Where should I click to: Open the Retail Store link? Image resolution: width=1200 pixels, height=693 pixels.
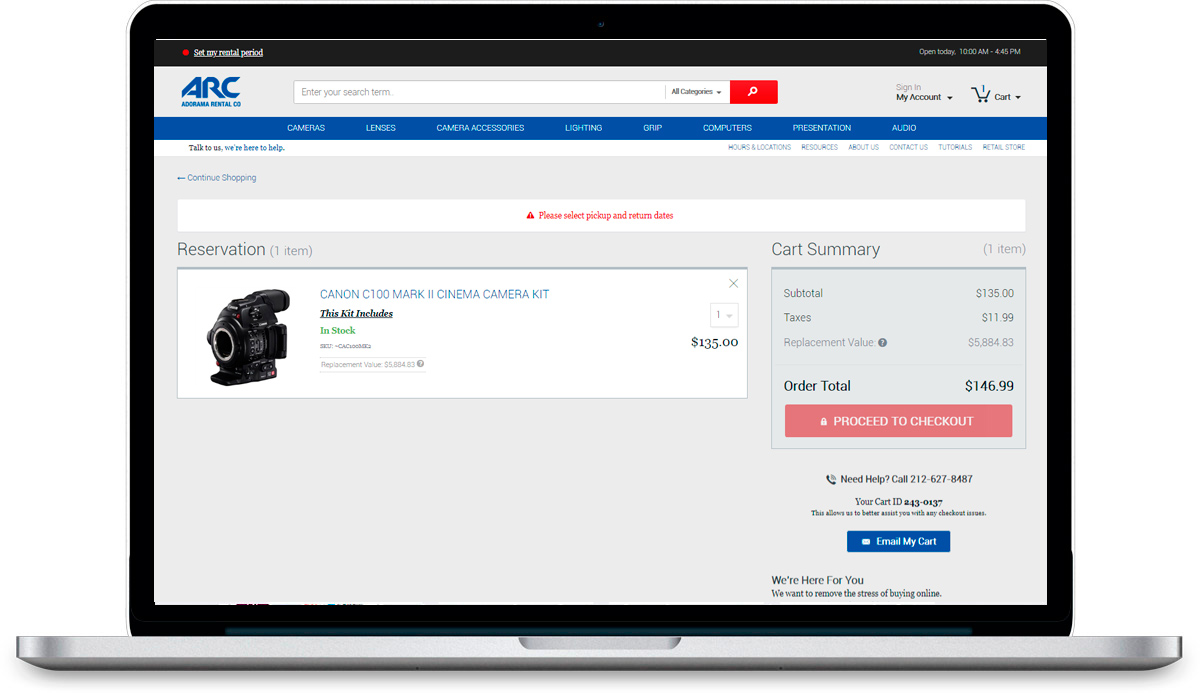coord(1004,147)
